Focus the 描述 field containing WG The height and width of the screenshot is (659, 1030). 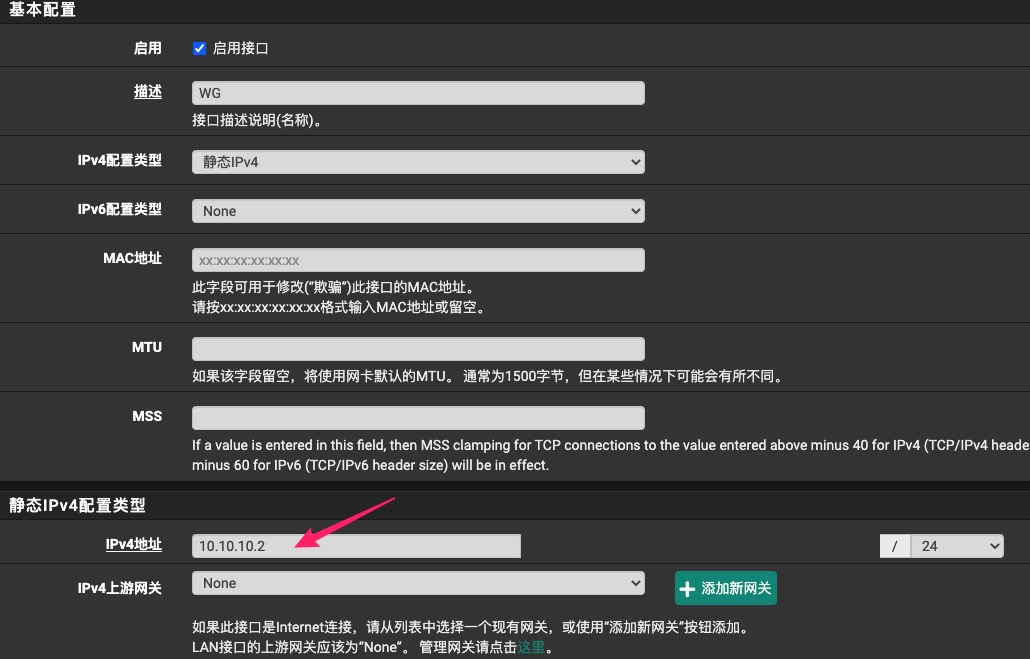click(418, 93)
